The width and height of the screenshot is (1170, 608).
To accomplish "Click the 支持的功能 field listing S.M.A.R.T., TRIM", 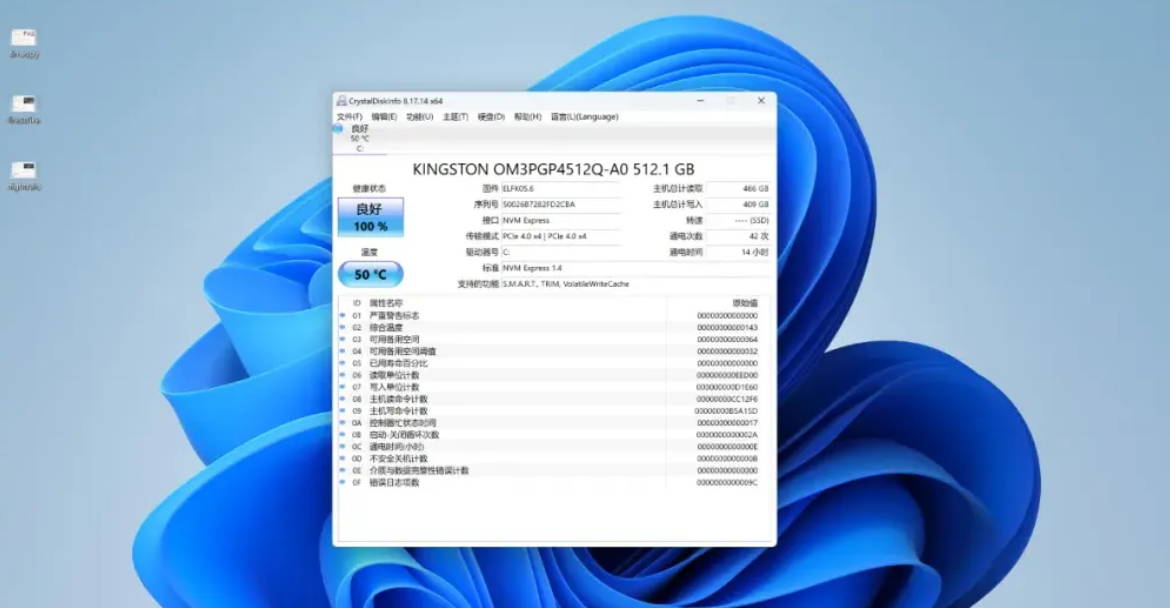I will coord(635,284).
